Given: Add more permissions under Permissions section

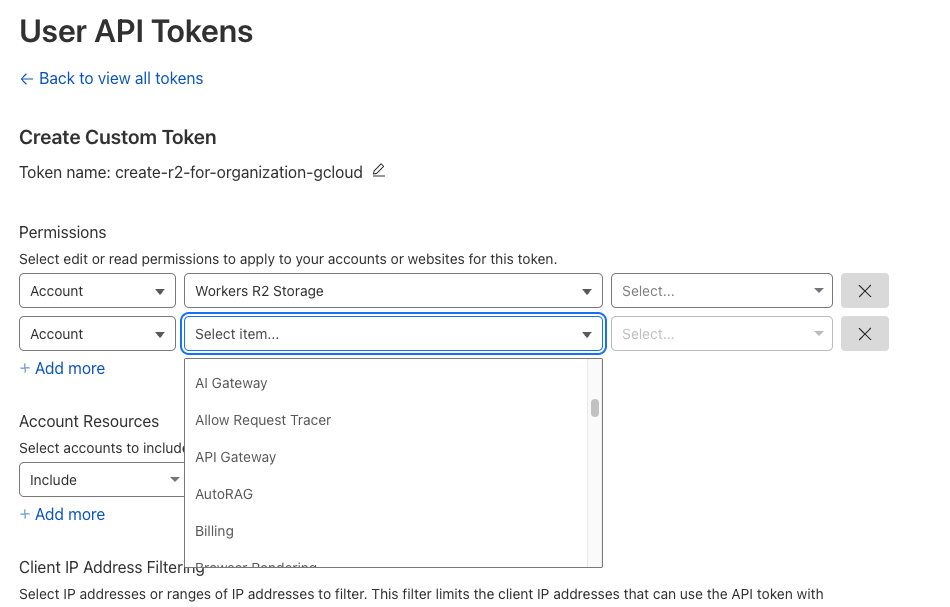Looking at the screenshot, I should tap(62, 368).
